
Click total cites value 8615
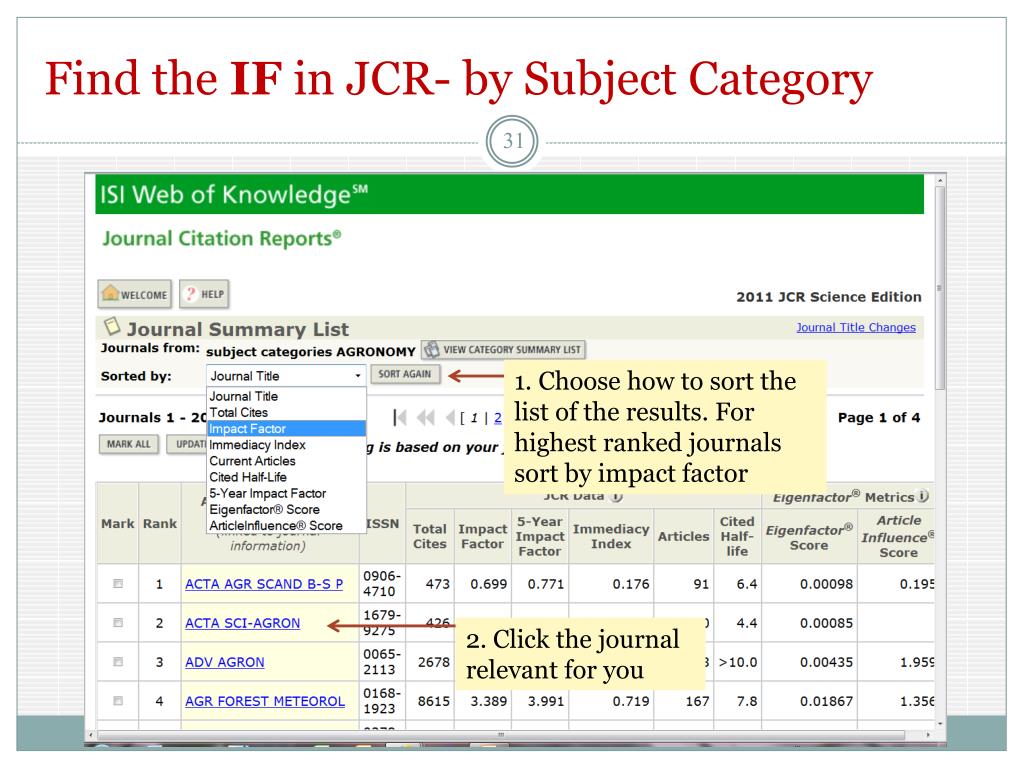(434, 701)
